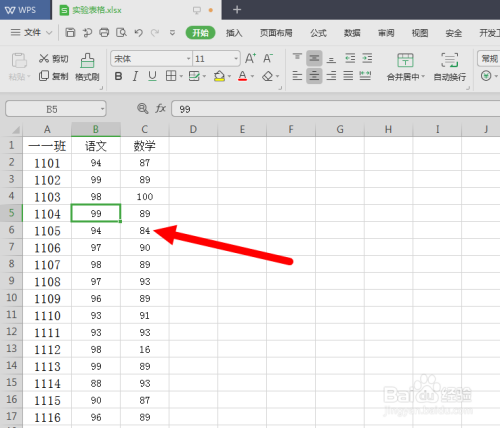Switch to the 公式 ribbon tab
500x428 pixels.
[x=318, y=33]
